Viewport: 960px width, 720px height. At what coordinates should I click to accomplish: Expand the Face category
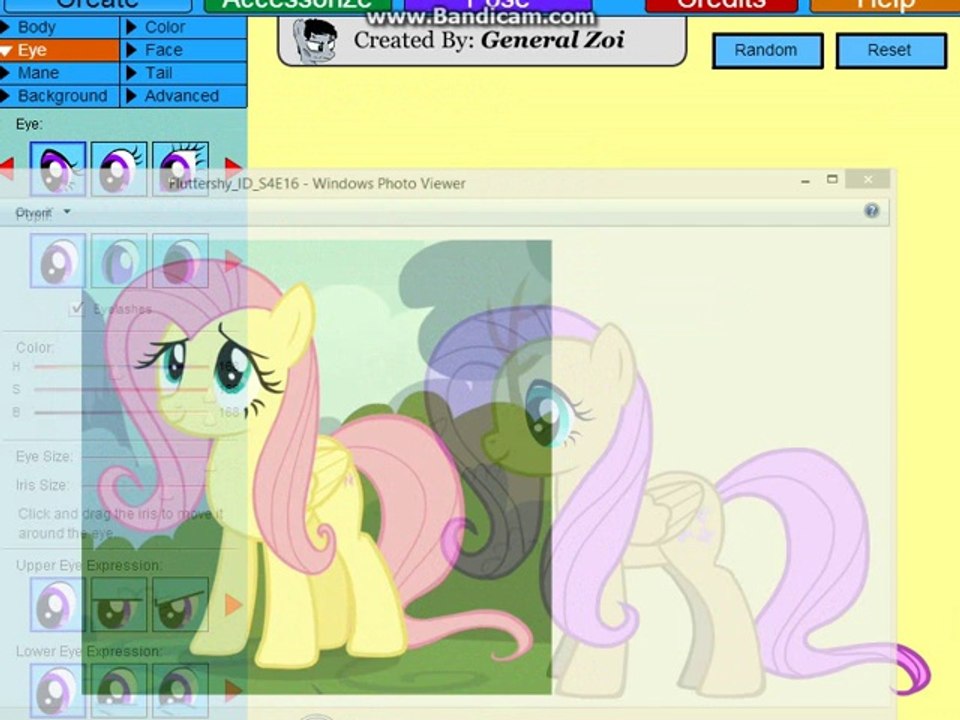[184, 50]
